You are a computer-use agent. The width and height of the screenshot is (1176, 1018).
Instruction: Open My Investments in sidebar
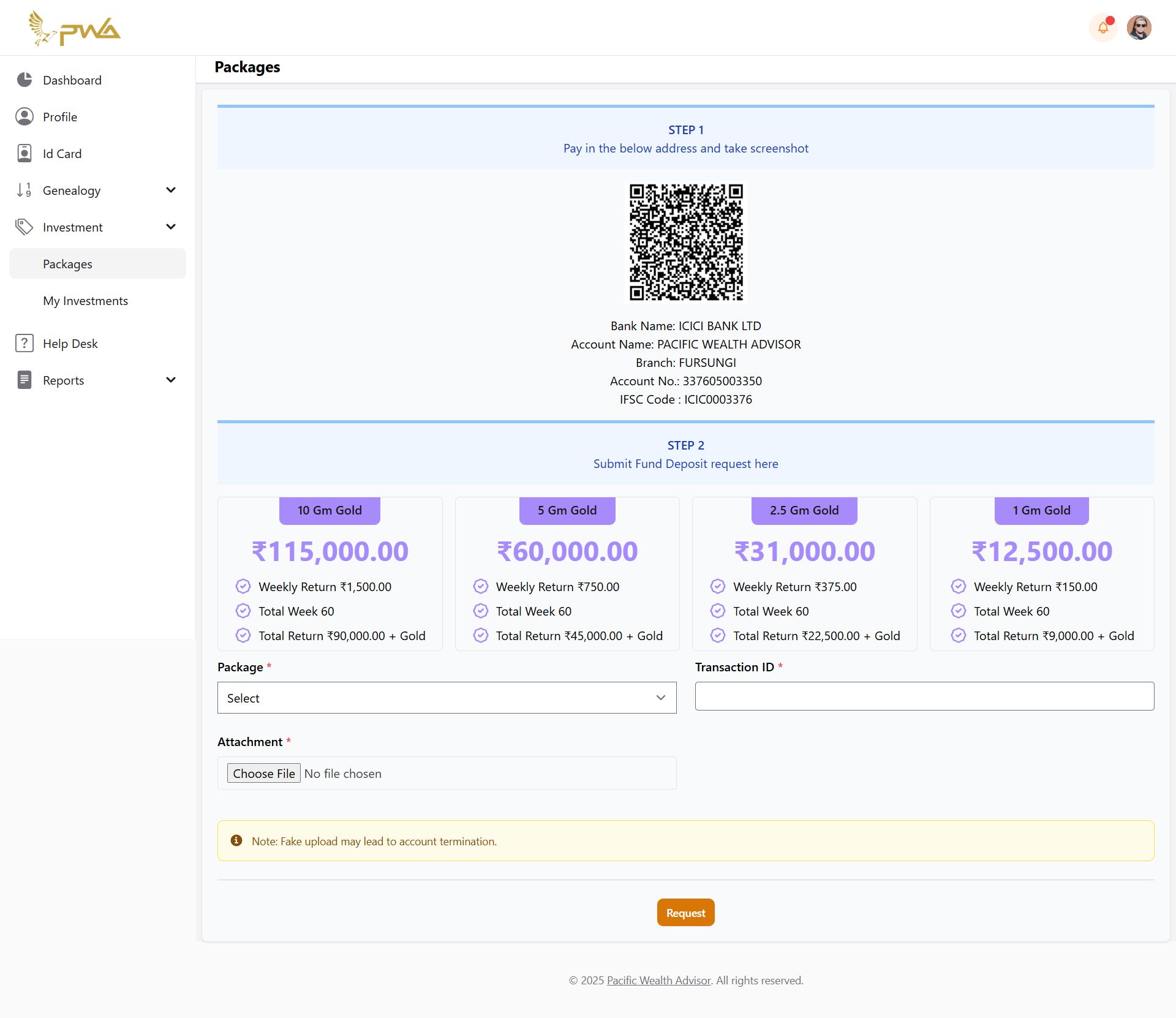(x=85, y=301)
